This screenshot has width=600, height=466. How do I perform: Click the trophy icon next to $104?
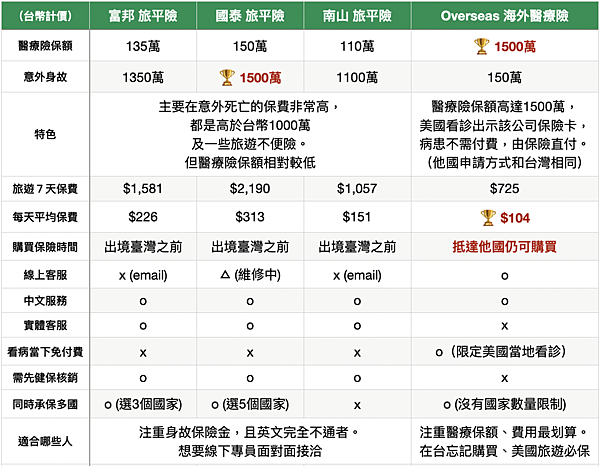click(x=488, y=218)
